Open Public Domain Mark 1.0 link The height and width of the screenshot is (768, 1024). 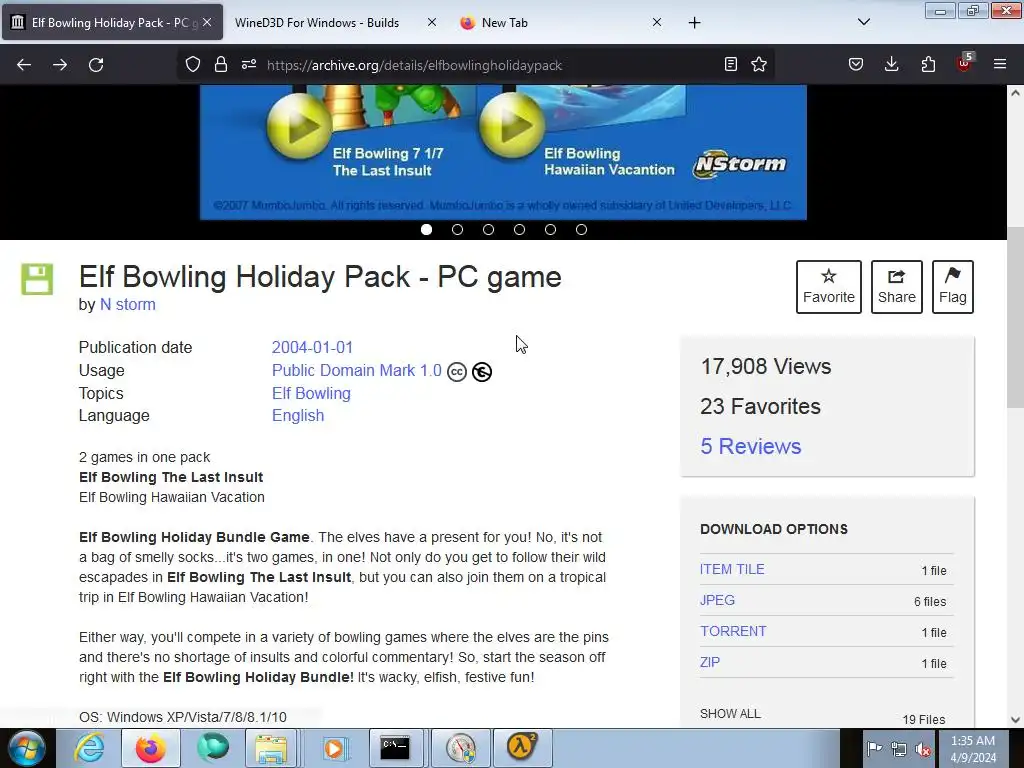point(357,370)
